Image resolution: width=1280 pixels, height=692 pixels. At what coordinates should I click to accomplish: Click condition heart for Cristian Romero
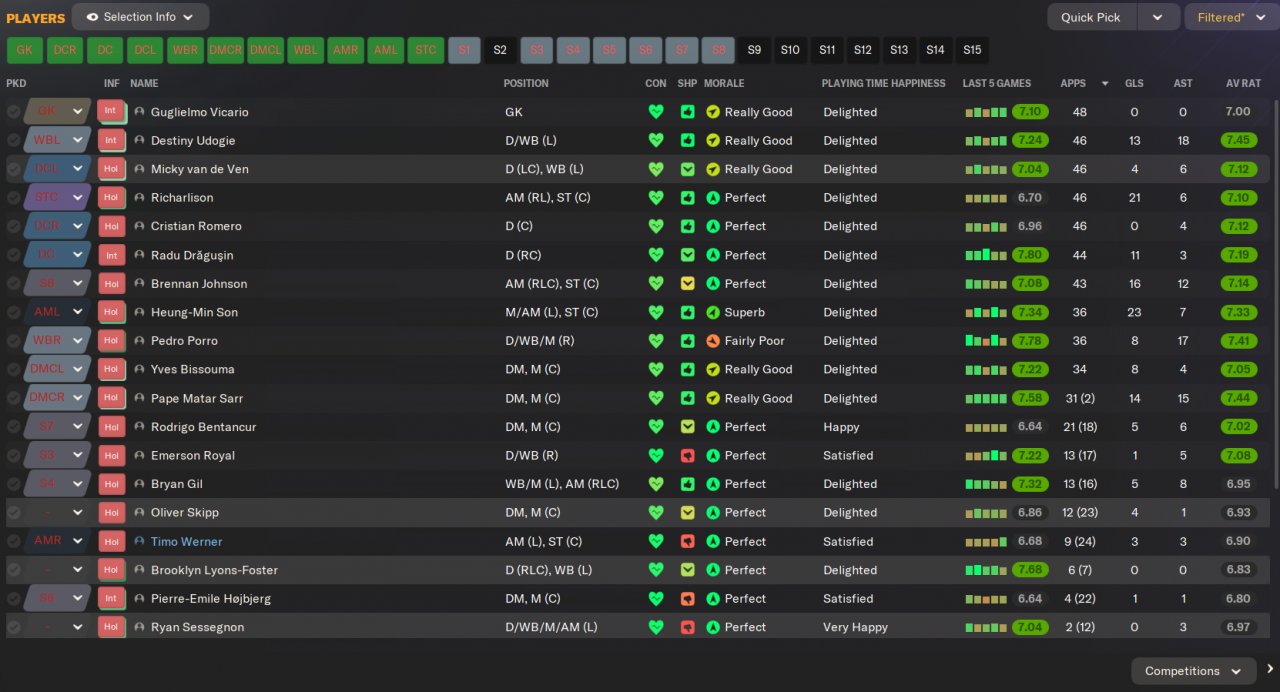(656, 226)
